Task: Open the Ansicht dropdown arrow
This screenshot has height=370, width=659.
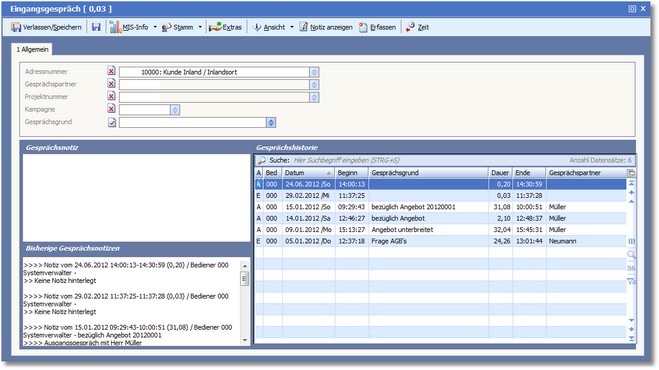Action: click(x=292, y=27)
